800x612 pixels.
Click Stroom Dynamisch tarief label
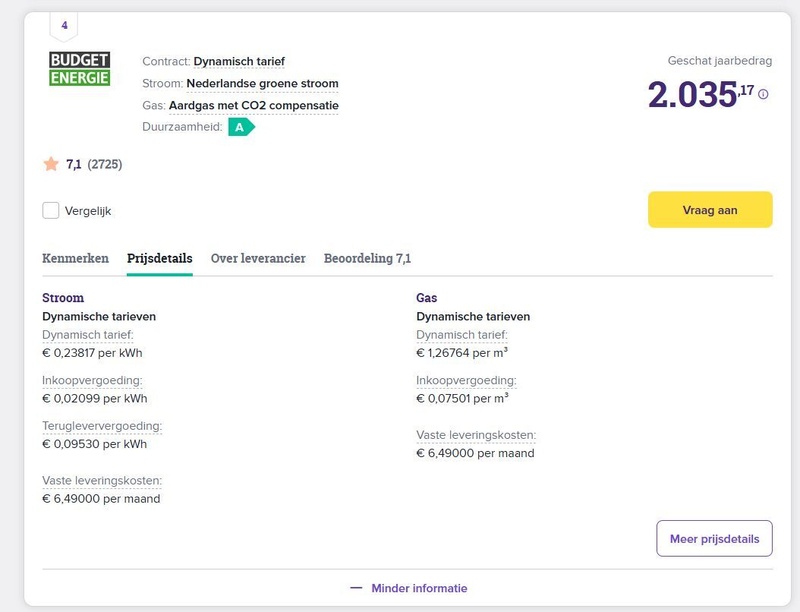pos(88,335)
